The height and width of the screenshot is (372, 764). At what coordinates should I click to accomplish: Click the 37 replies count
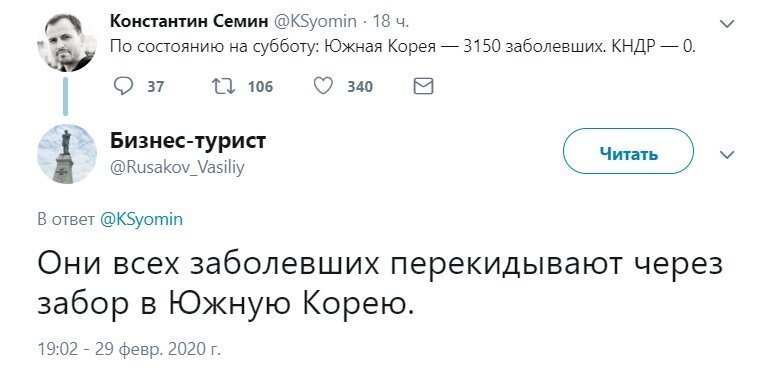pos(156,87)
